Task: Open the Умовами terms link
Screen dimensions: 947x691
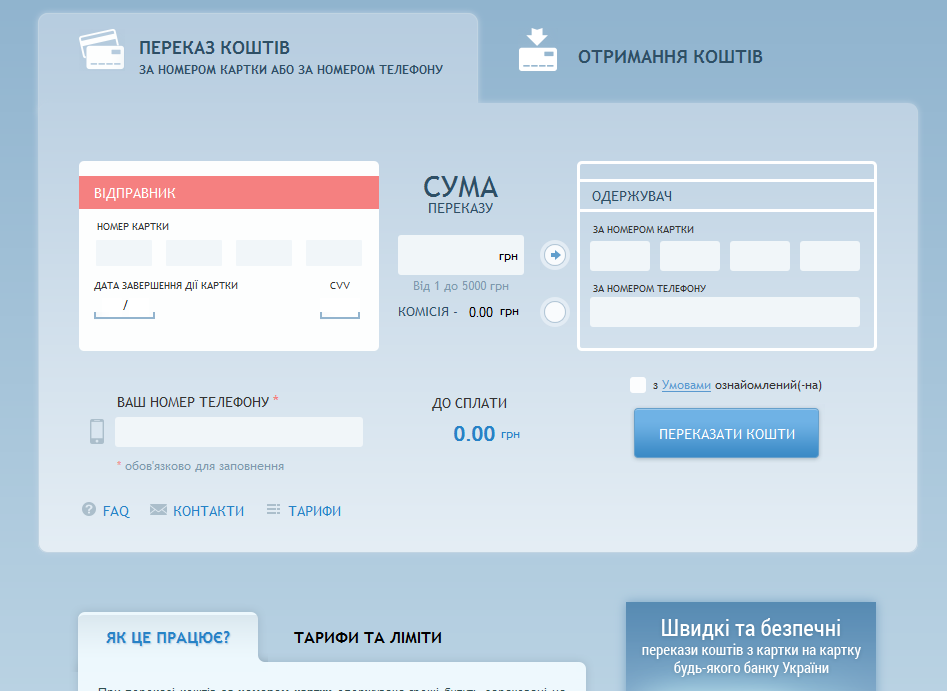Action: [686, 385]
